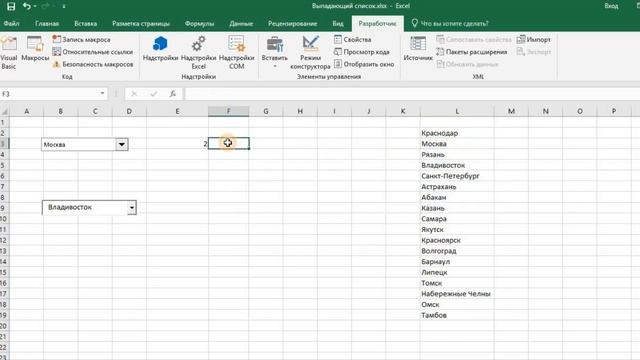
Task: Expand the Name Box dropdown arrow
Action: click(102, 93)
